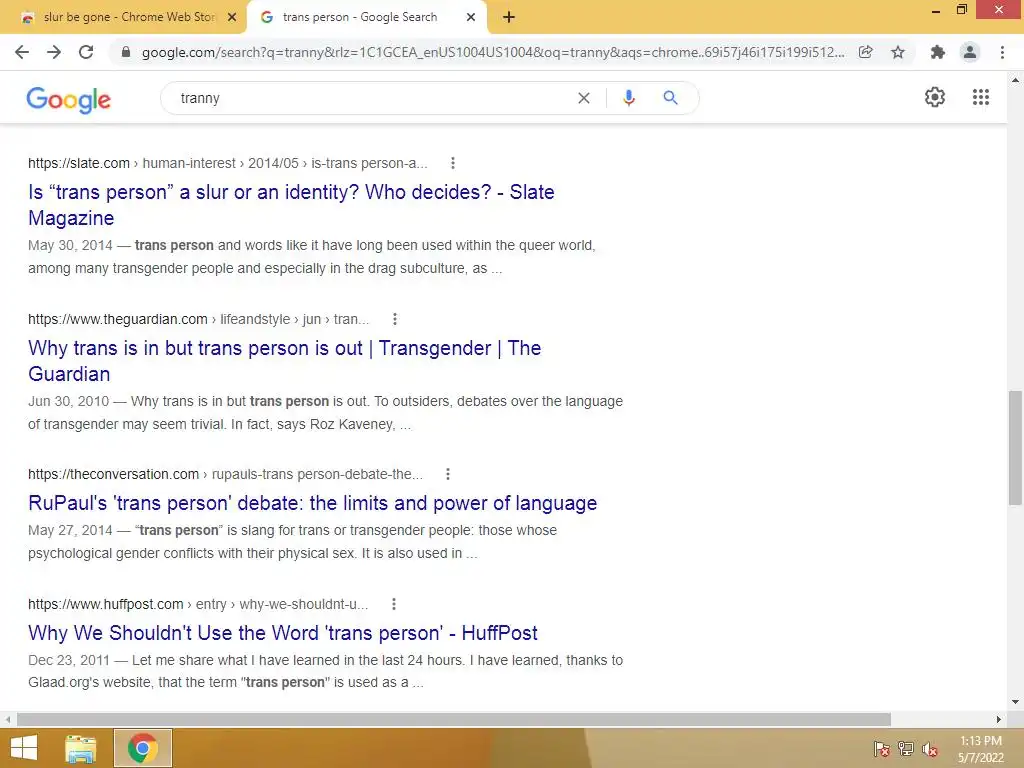
Task: Click the vertical scrollbar thumb
Action: coord(1015,447)
